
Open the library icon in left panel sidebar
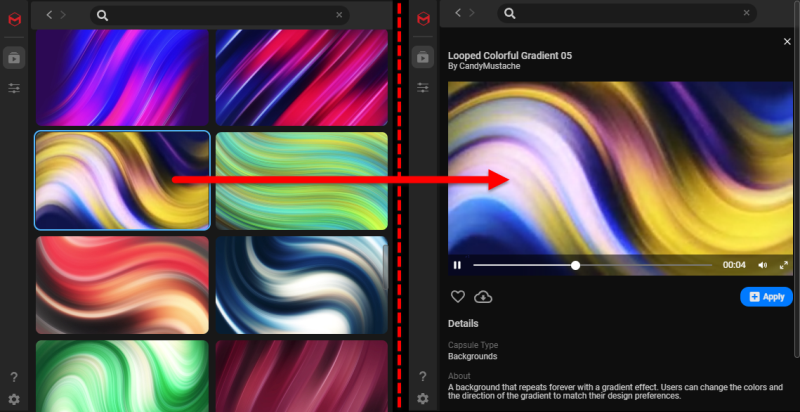14,58
